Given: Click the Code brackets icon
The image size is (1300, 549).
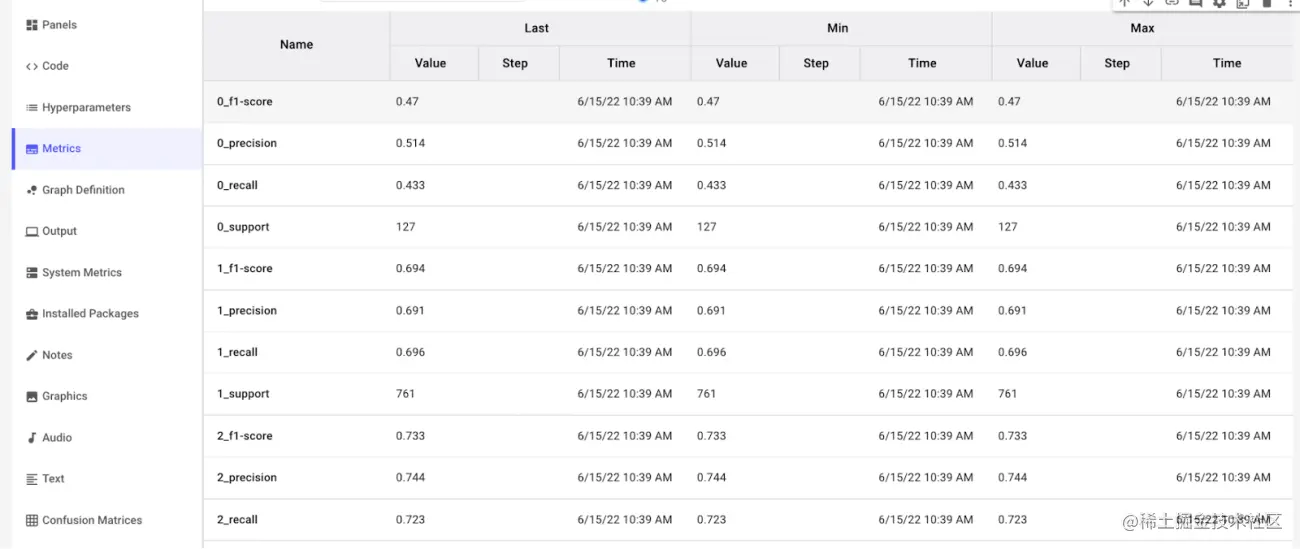Looking at the screenshot, I should [32, 66].
